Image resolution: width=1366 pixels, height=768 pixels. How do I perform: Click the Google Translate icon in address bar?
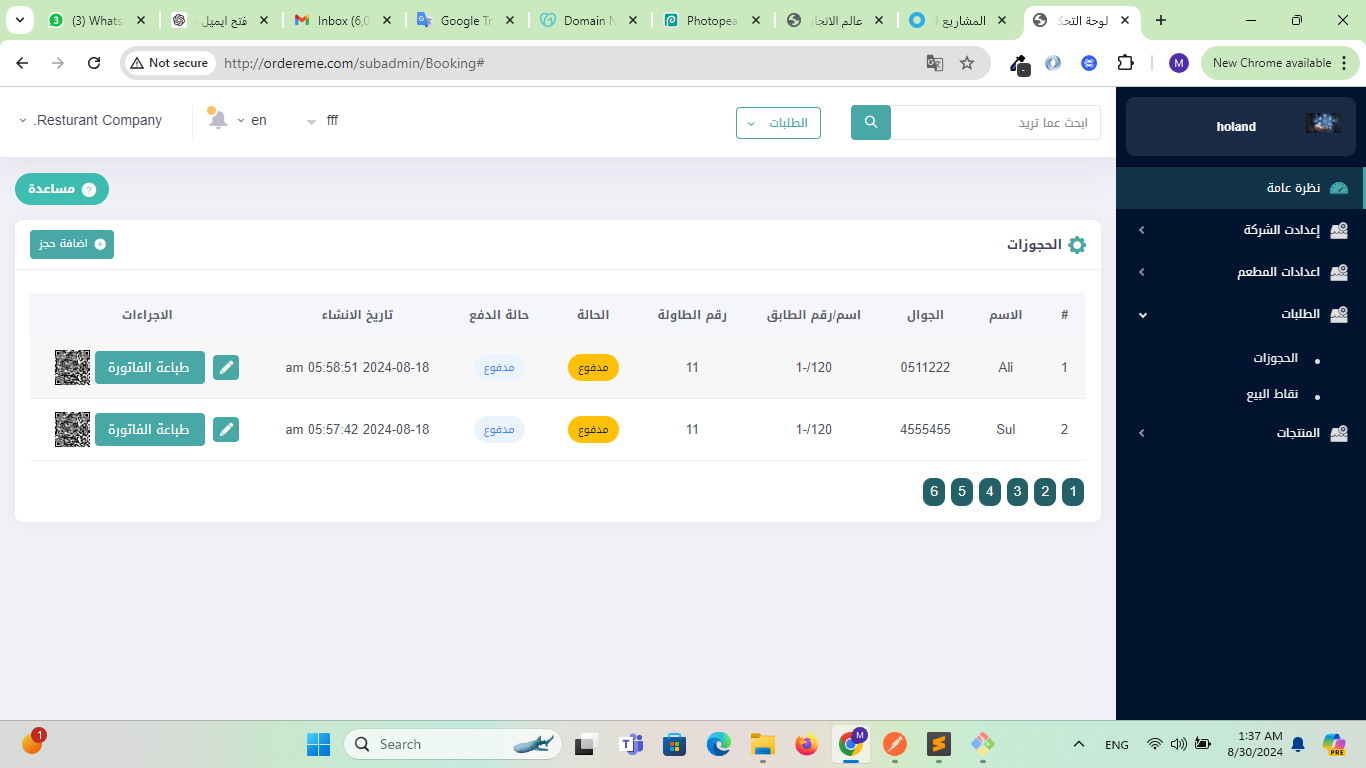[x=934, y=63]
